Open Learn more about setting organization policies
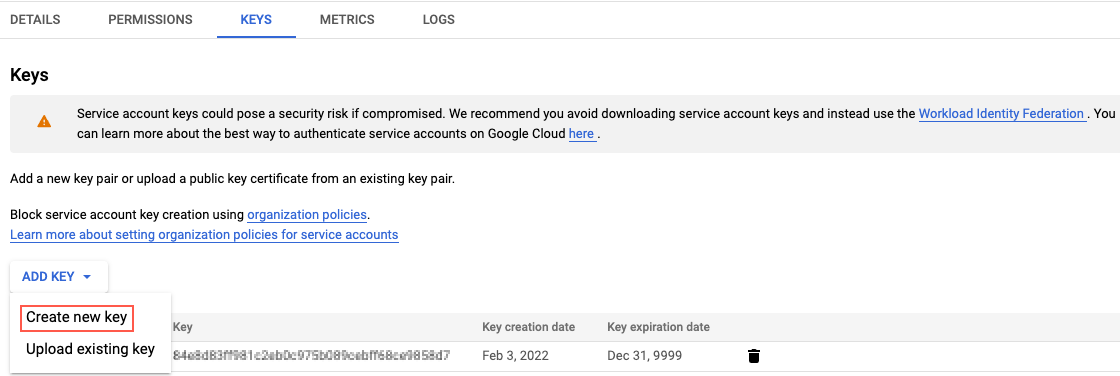Viewport: 1120px width, 376px height. (204, 234)
